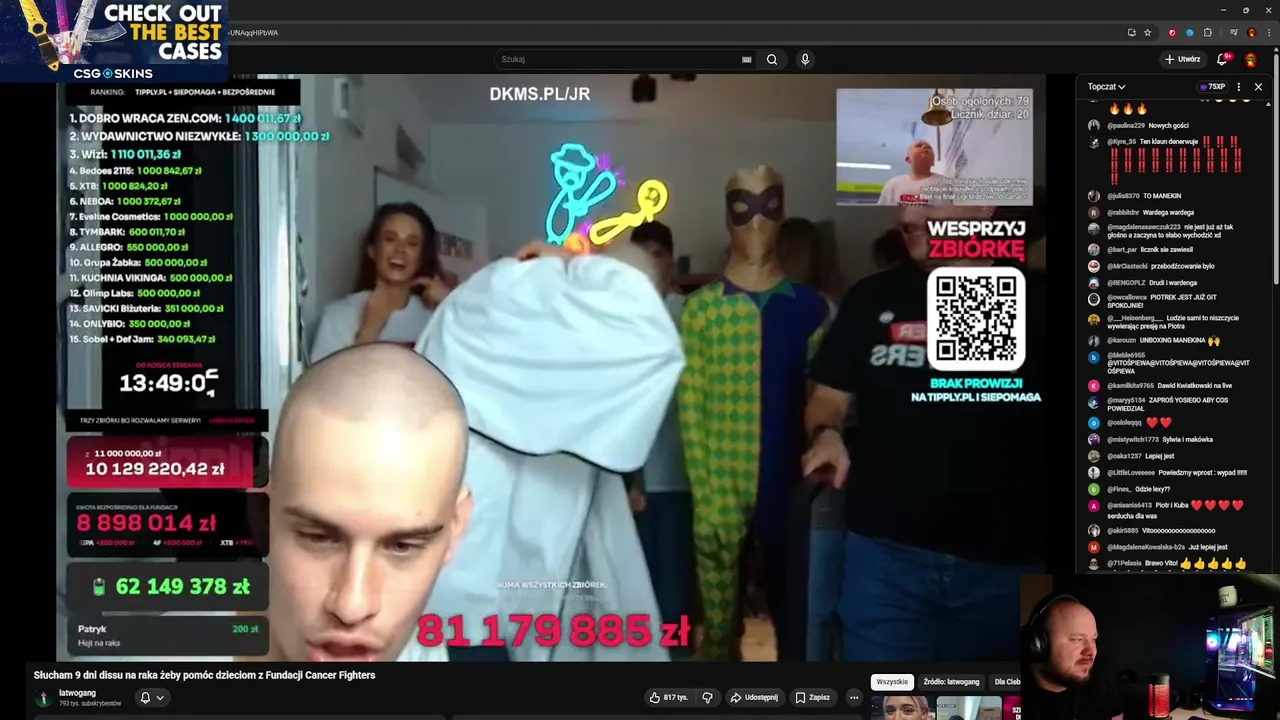Click the DKMS.PL/JR overlay text
The height and width of the screenshot is (720, 1280).
(540, 94)
